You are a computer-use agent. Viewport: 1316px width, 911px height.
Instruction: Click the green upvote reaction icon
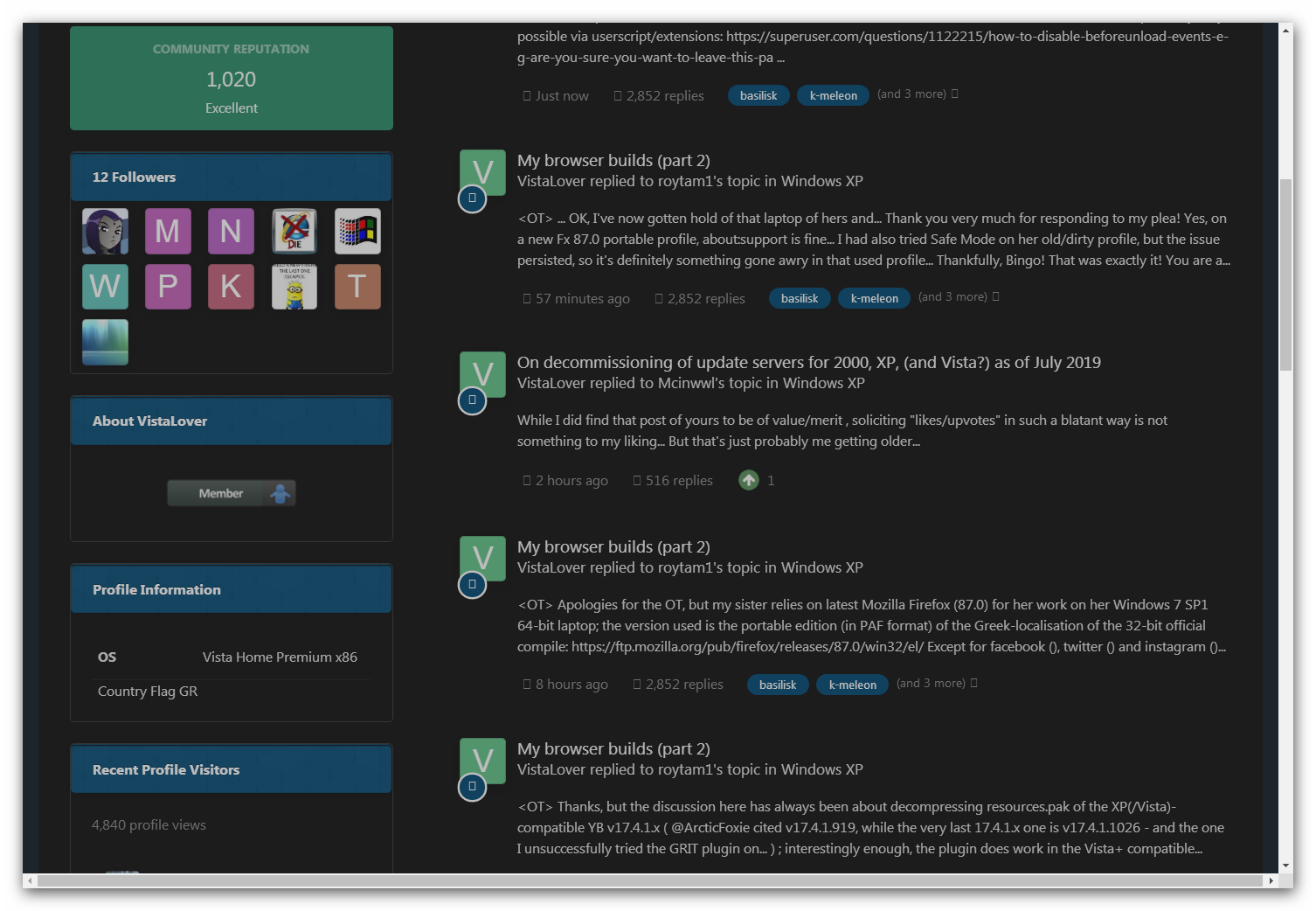pos(749,480)
